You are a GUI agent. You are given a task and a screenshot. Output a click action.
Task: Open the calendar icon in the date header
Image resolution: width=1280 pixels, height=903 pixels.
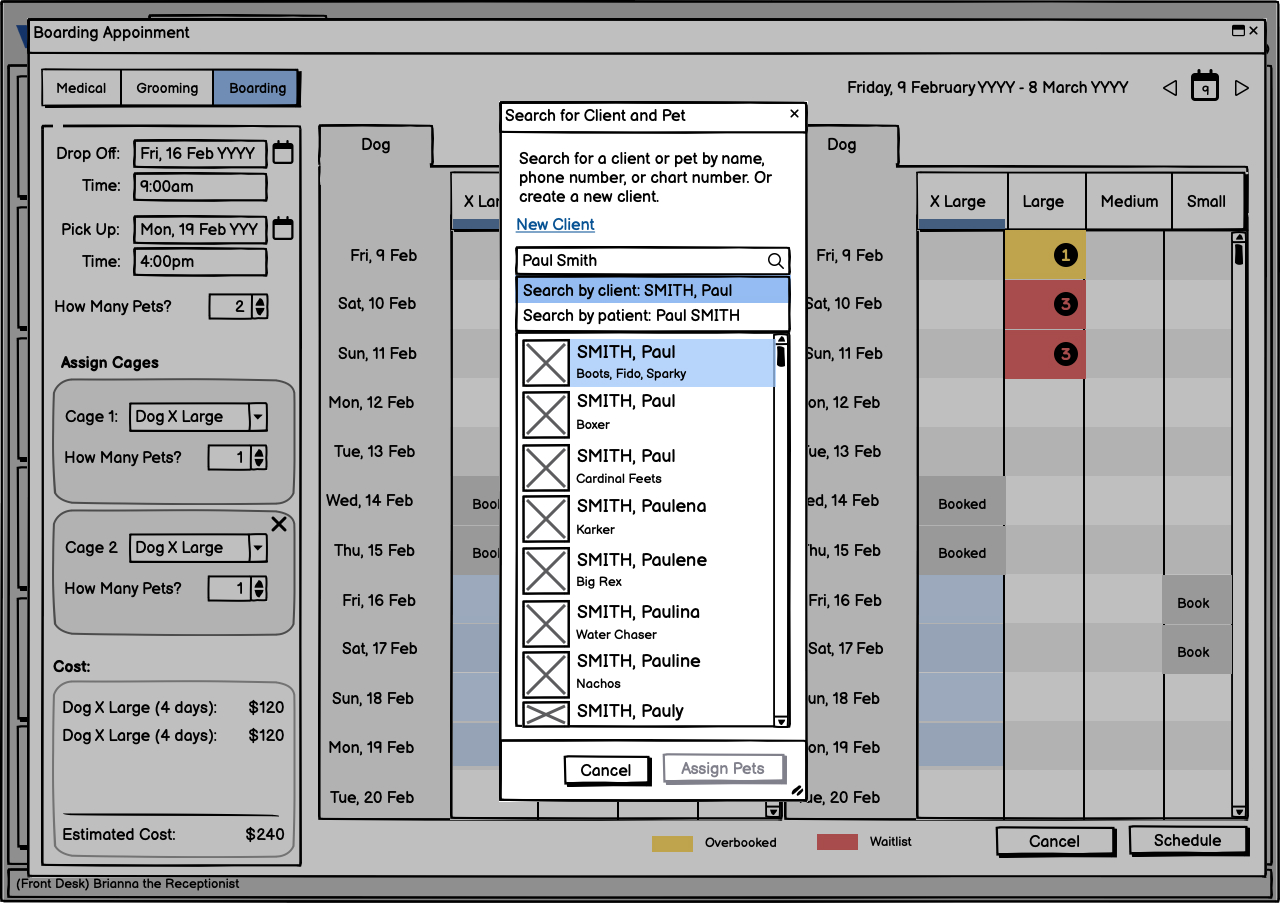(x=1205, y=87)
